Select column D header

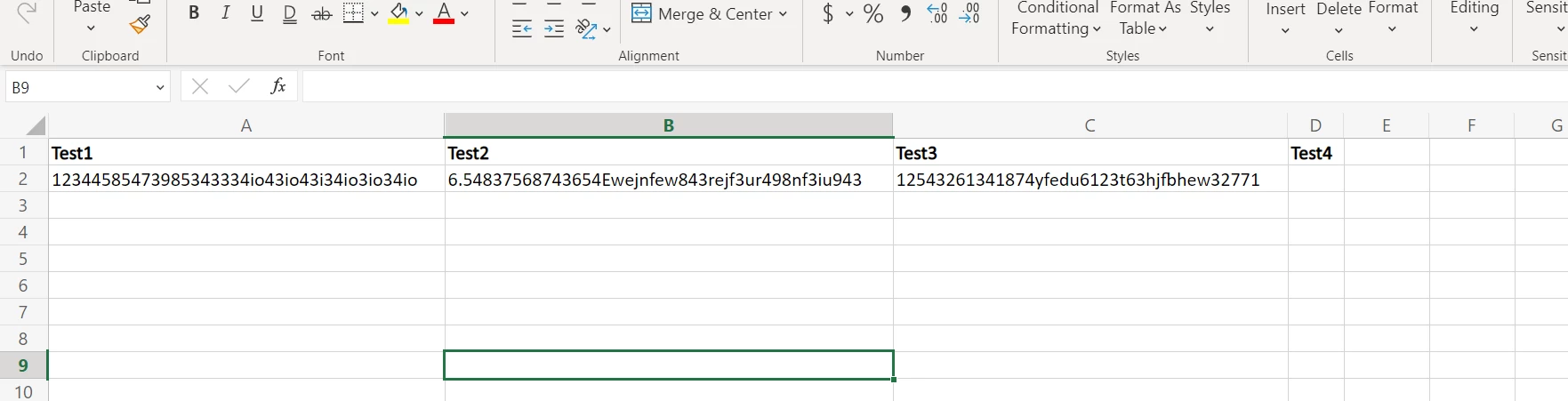click(1315, 125)
